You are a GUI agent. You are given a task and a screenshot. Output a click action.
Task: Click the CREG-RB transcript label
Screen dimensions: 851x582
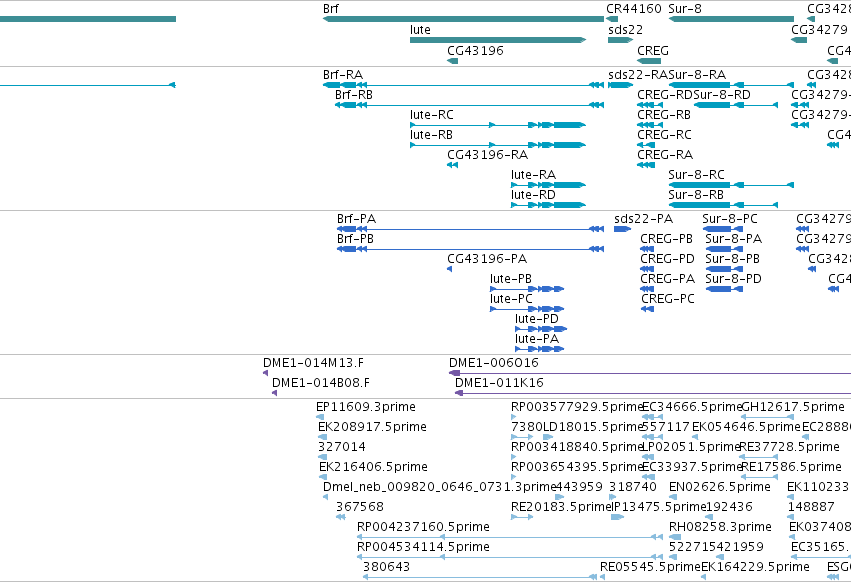click(x=664, y=115)
